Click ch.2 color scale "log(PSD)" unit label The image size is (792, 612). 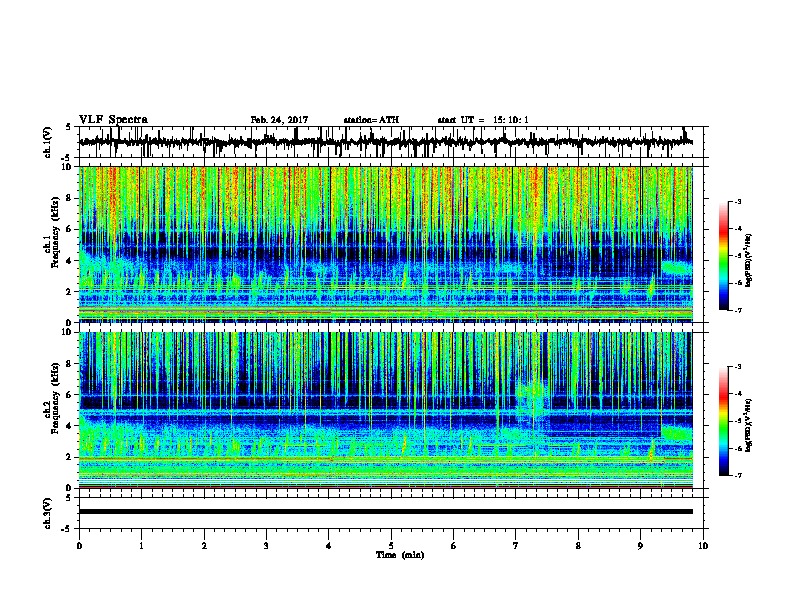[748, 425]
